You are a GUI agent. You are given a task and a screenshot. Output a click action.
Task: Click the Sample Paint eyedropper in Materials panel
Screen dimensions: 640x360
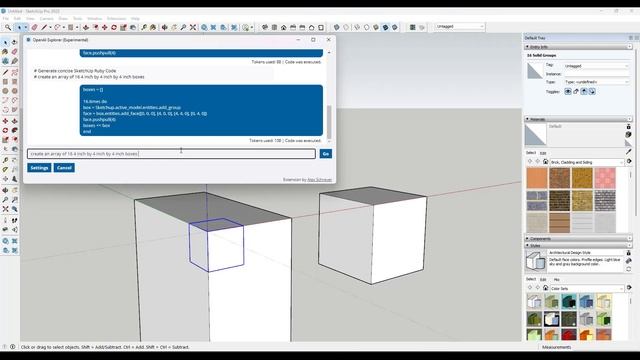click(629, 151)
